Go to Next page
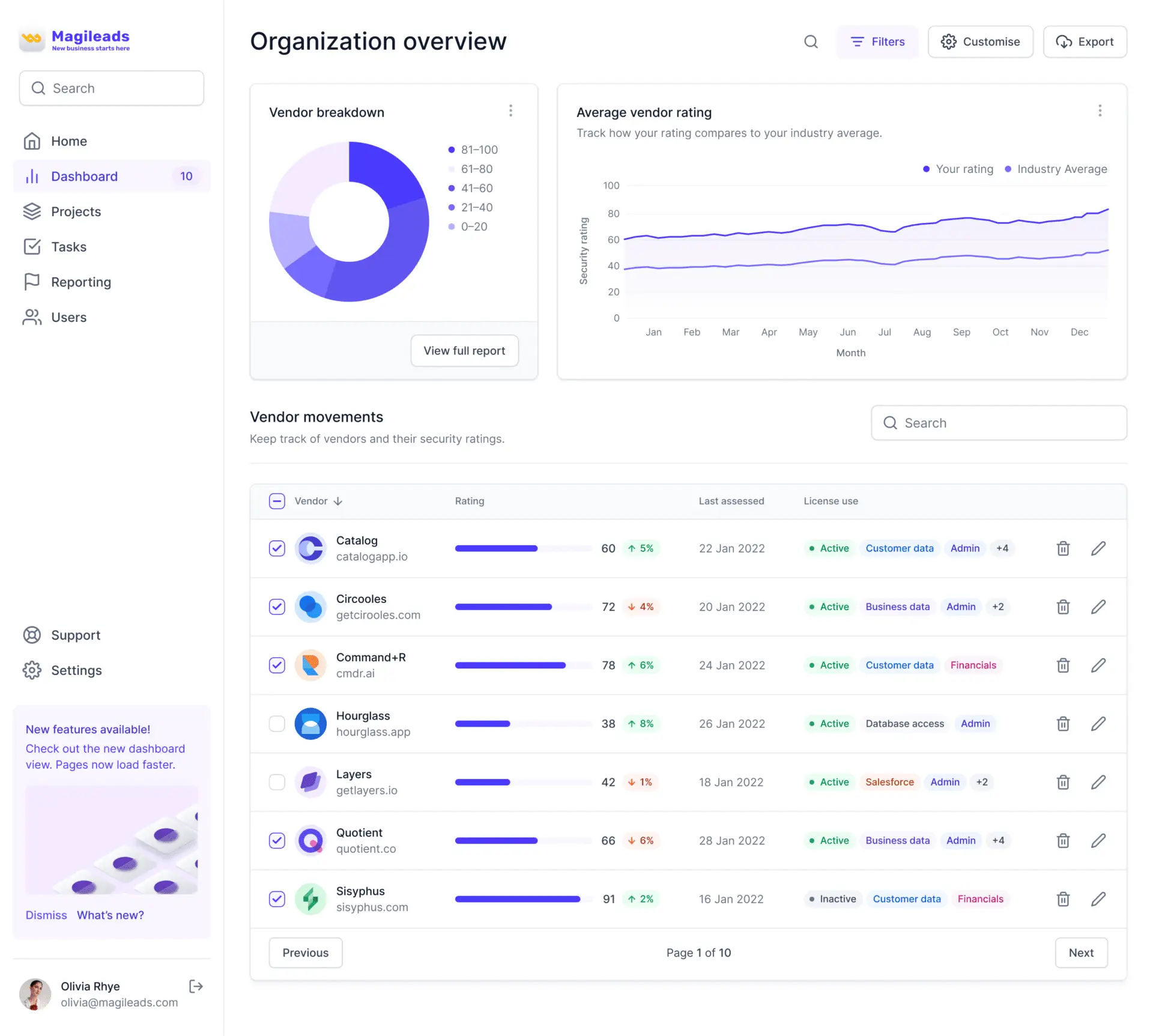 (x=1081, y=953)
